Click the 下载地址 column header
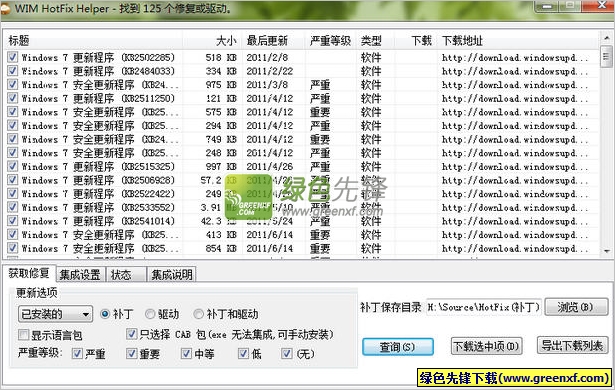 518,40
